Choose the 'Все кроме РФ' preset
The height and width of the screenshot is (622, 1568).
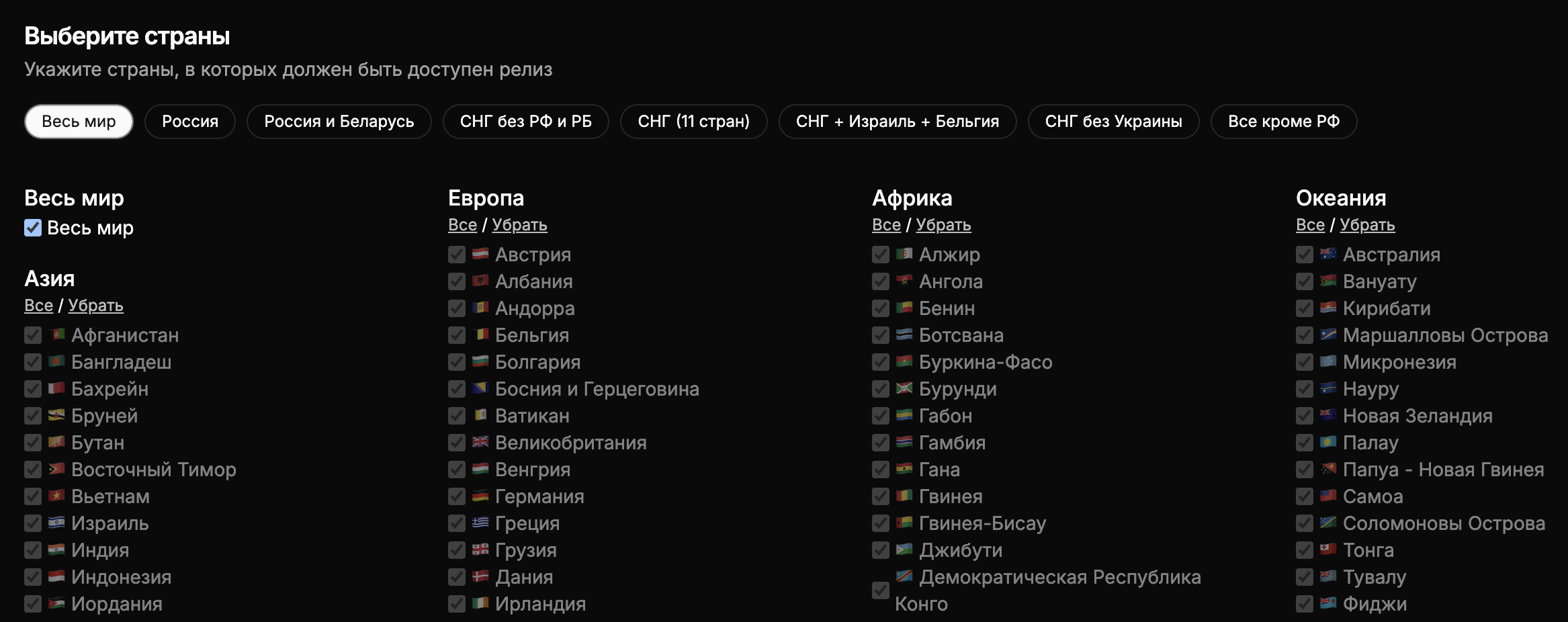coord(1283,122)
